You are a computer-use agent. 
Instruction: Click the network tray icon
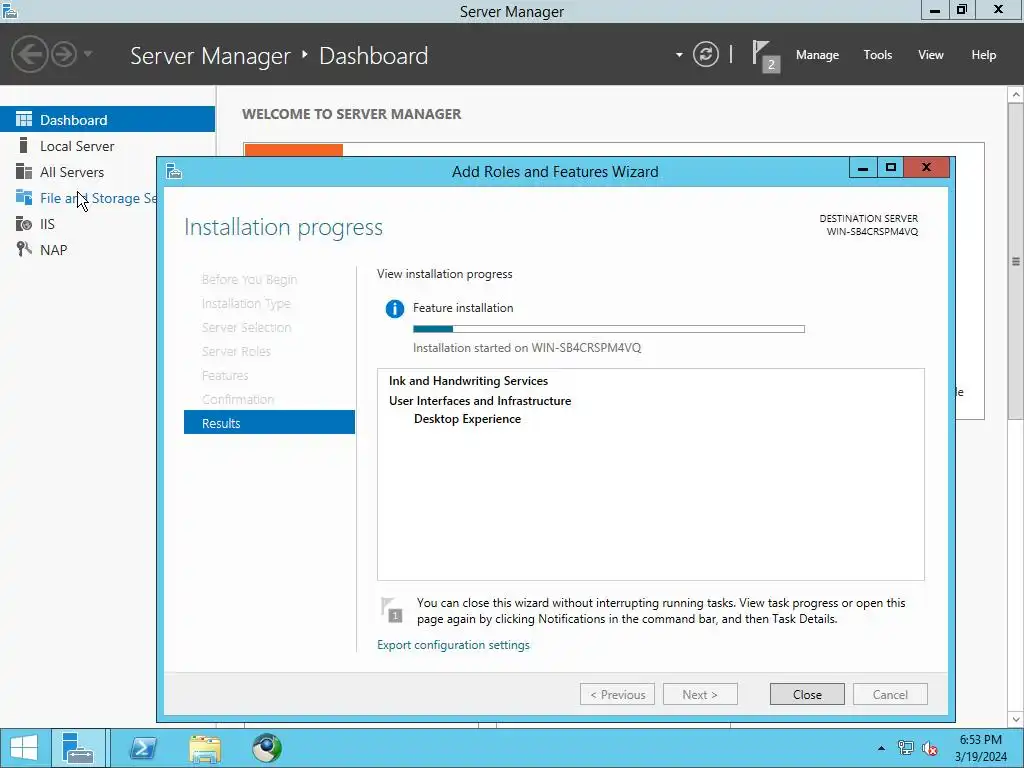coord(906,748)
